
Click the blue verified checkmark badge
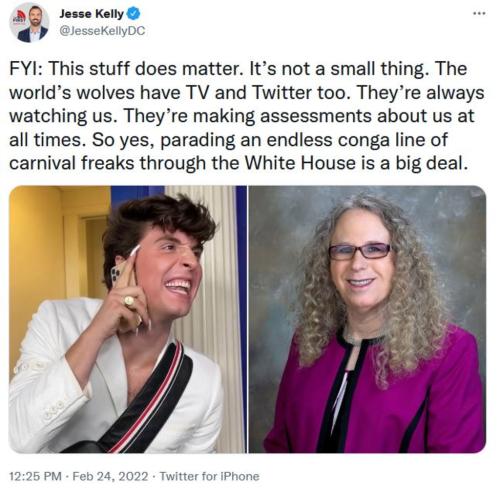pyautogui.click(x=134, y=14)
